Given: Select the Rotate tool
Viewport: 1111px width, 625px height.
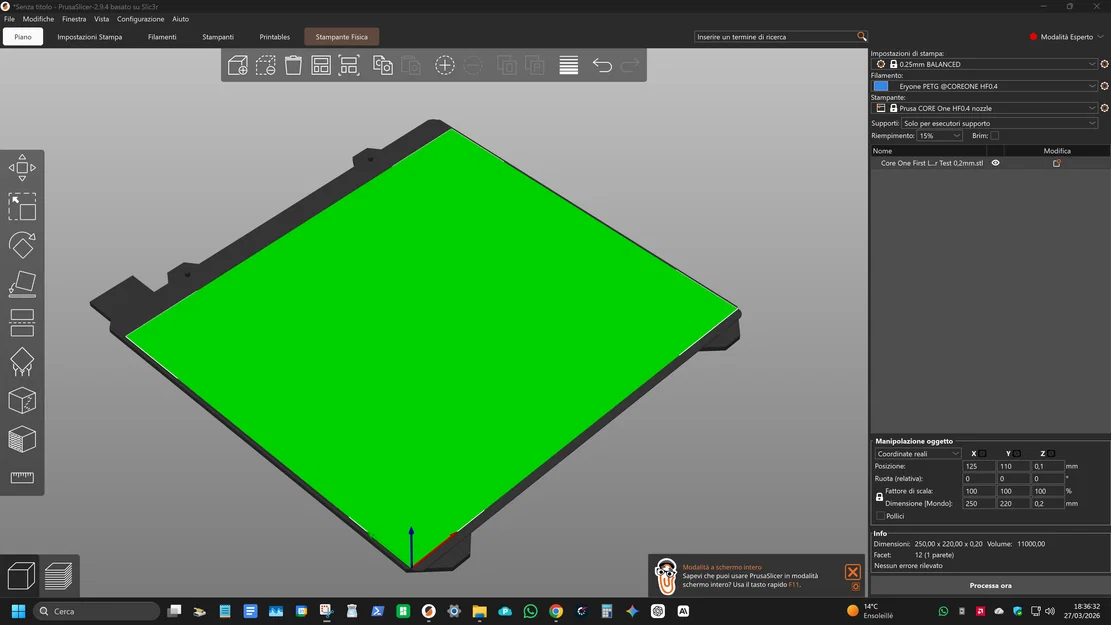Looking at the screenshot, I should (22, 245).
